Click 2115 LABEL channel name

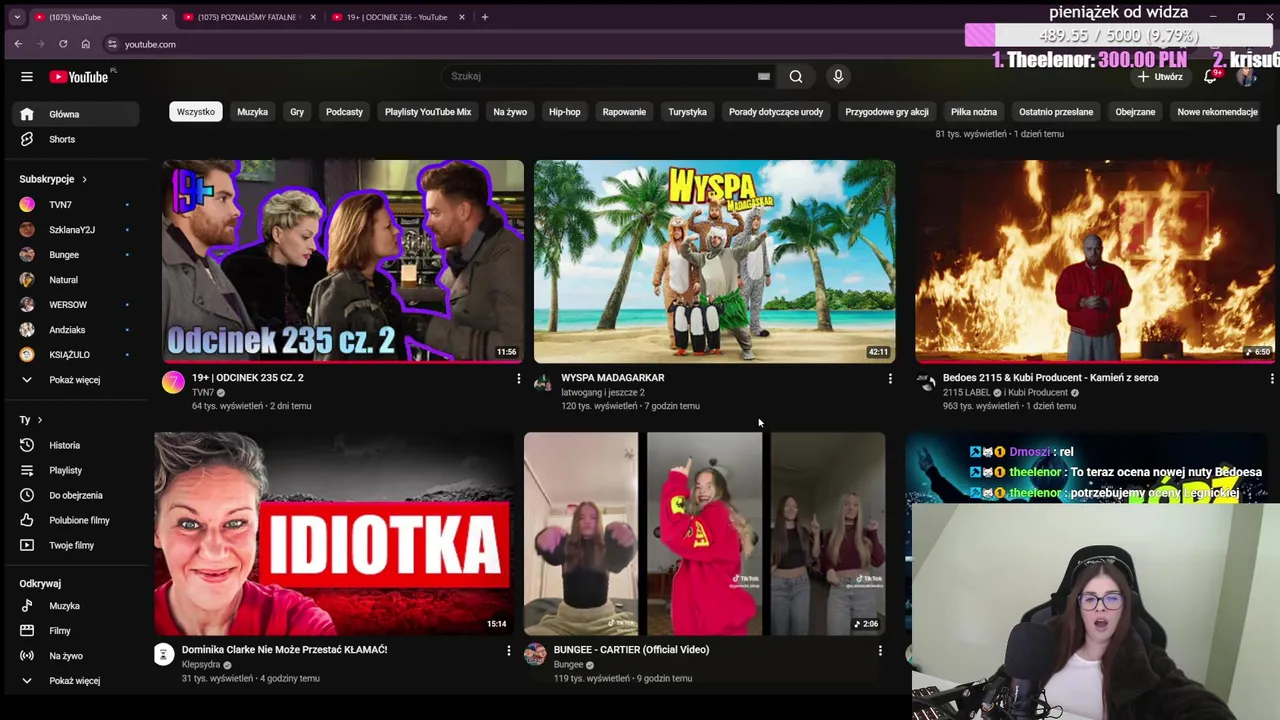[x=966, y=393]
